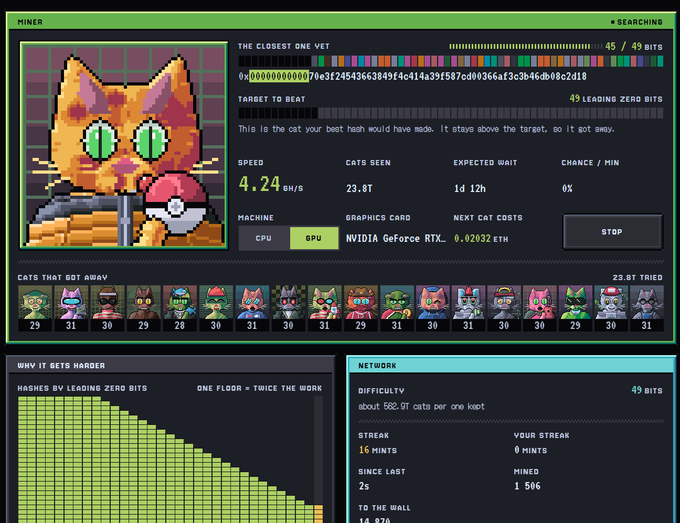Click the highlighted leading zeros in the hash
Image resolution: width=680 pixels, height=523 pixels.
(279, 77)
